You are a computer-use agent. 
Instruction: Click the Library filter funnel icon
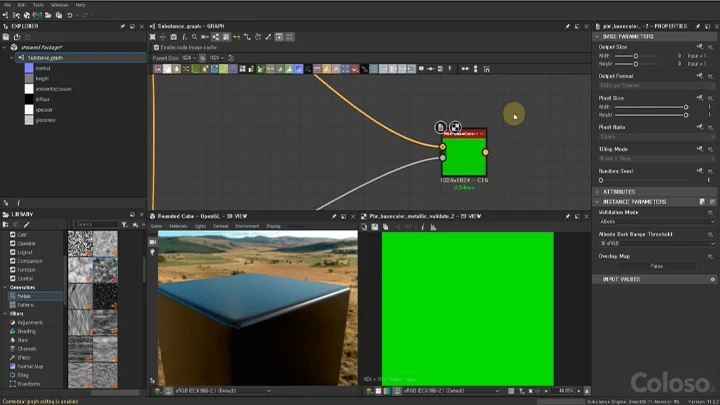124,225
